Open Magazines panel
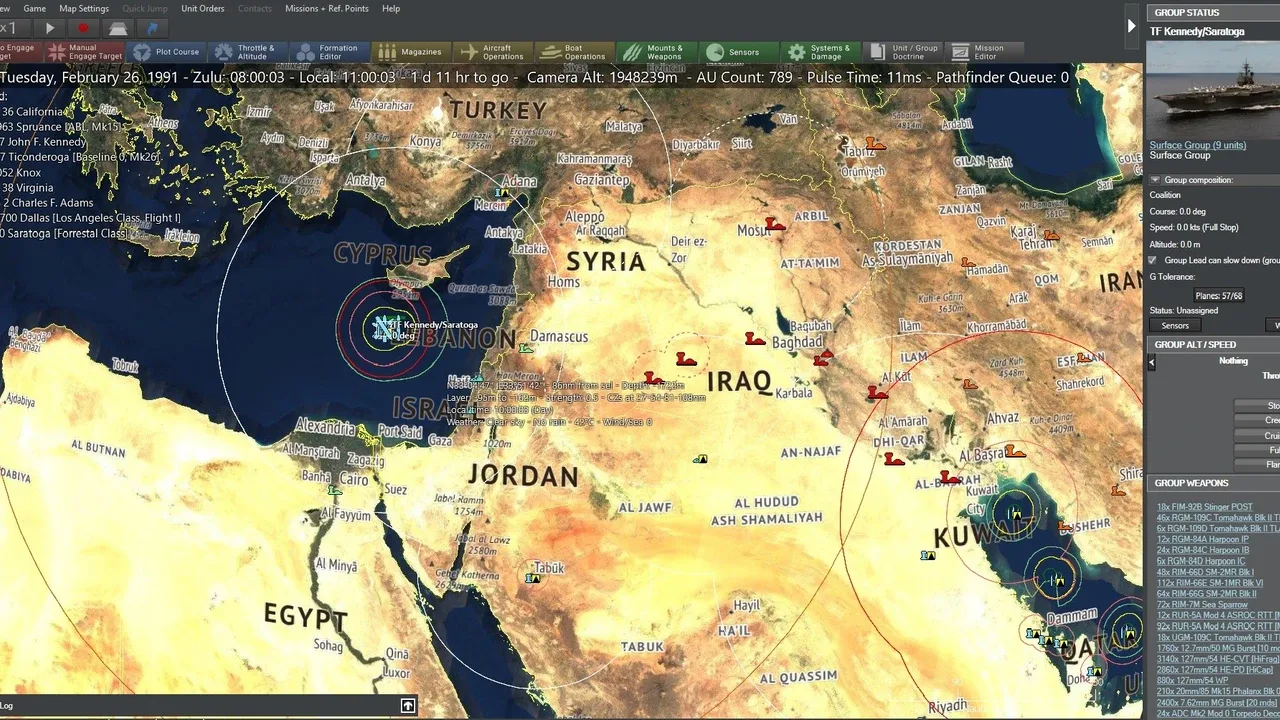 click(410, 52)
